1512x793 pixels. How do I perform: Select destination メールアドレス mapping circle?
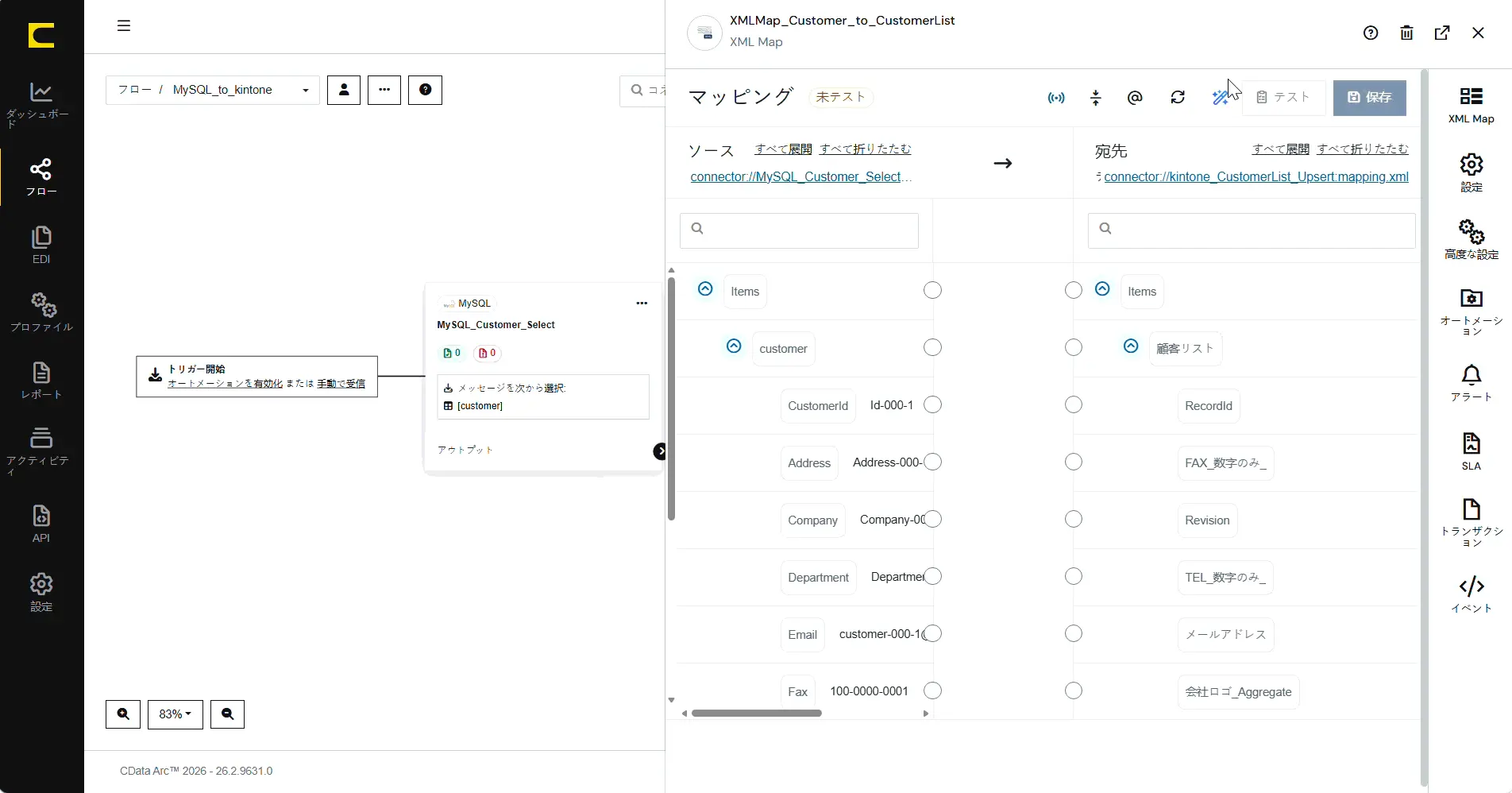1074,633
